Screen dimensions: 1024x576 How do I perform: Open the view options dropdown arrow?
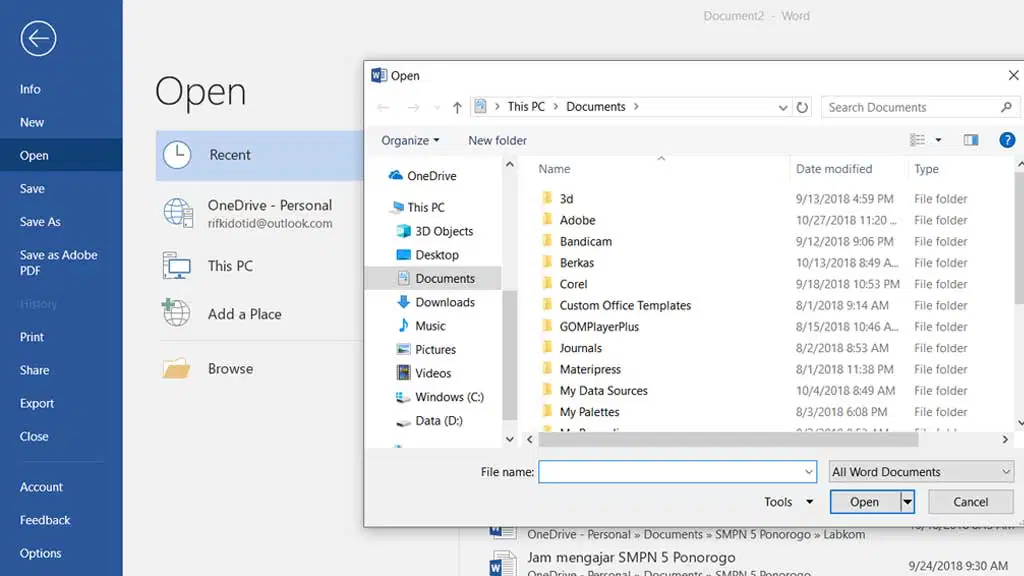coord(938,140)
